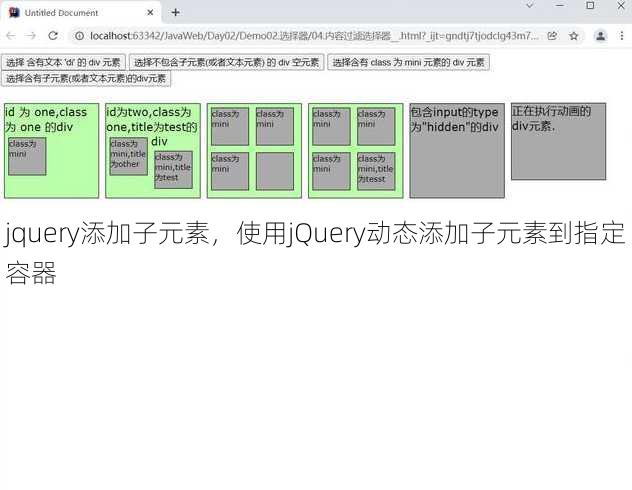The image size is (632, 490).
Task: Open a new tab with plus button
Action: tap(175, 12)
